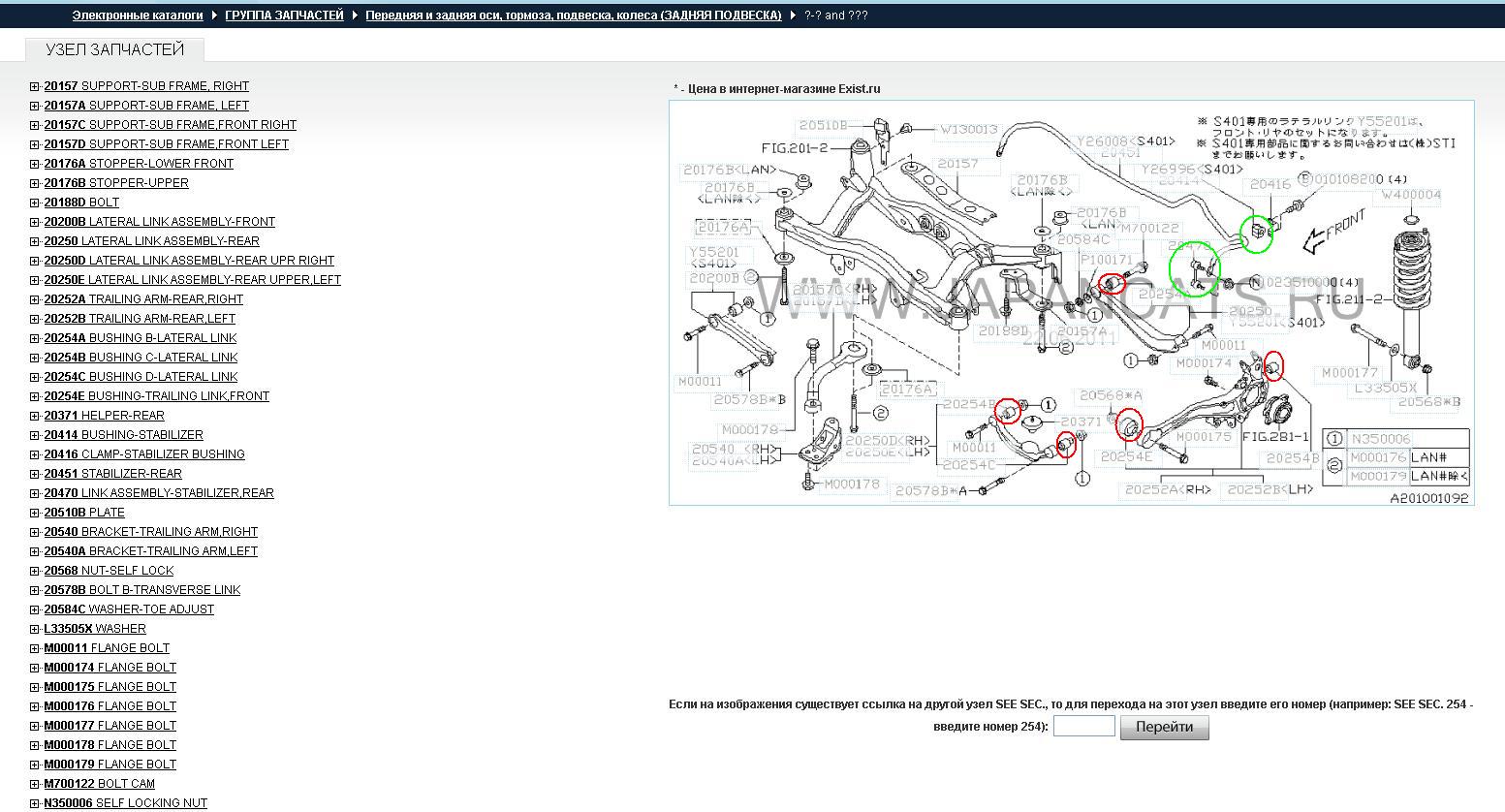
Task: Open 20200B LATERAL LINK ASSEMBLY-FRONT link
Action: pos(159,222)
